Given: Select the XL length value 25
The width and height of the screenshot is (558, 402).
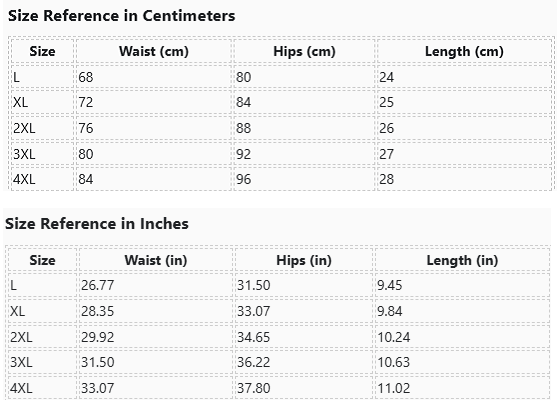Looking at the screenshot, I should (x=386, y=102).
